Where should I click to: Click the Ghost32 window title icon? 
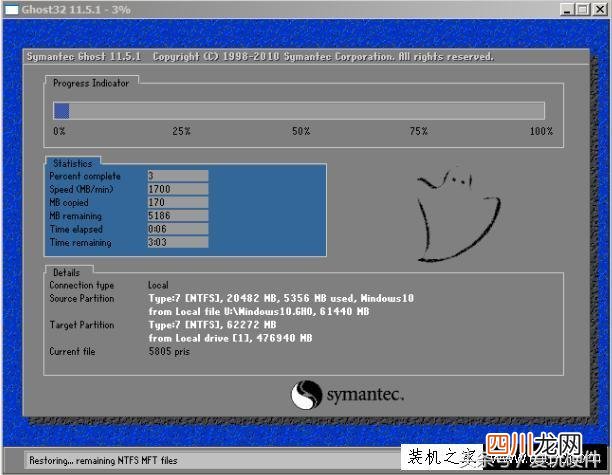pyautogui.click(x=11, y=9)
